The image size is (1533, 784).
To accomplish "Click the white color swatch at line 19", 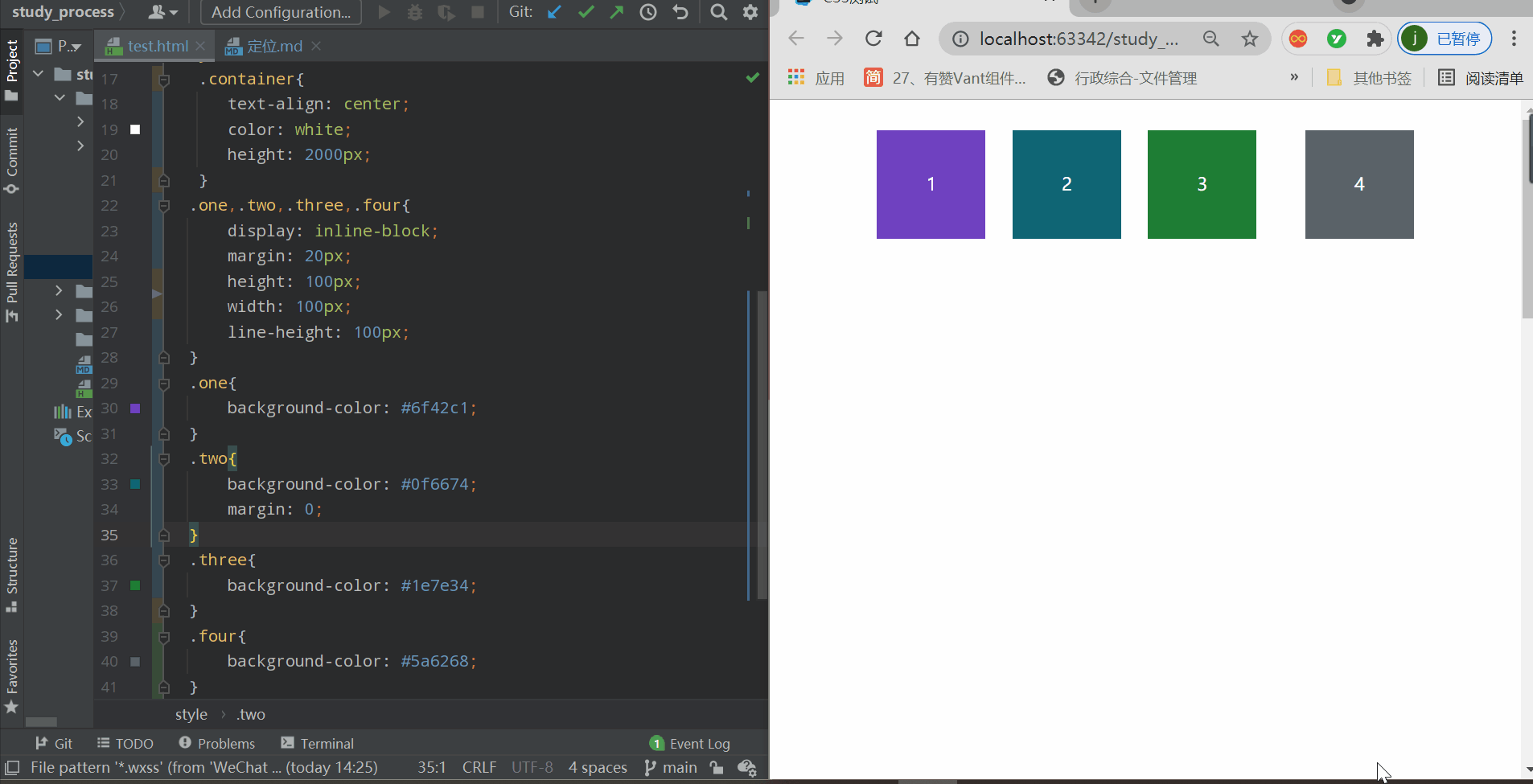I will pos(135,129).
